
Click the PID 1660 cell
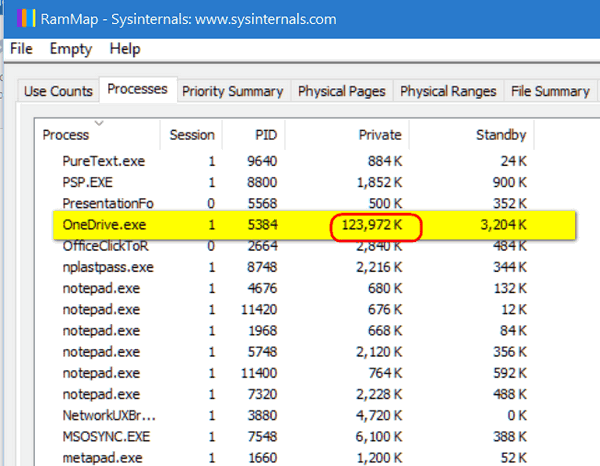[262, 458]
